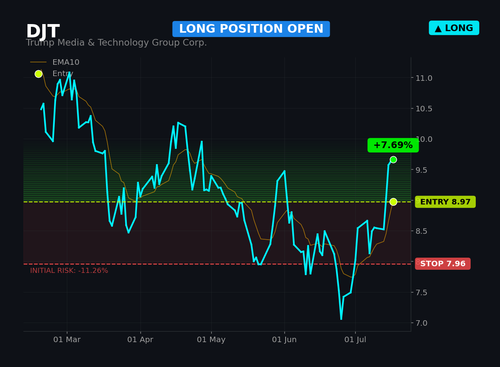Click the 8.5 price axis label

421,231
